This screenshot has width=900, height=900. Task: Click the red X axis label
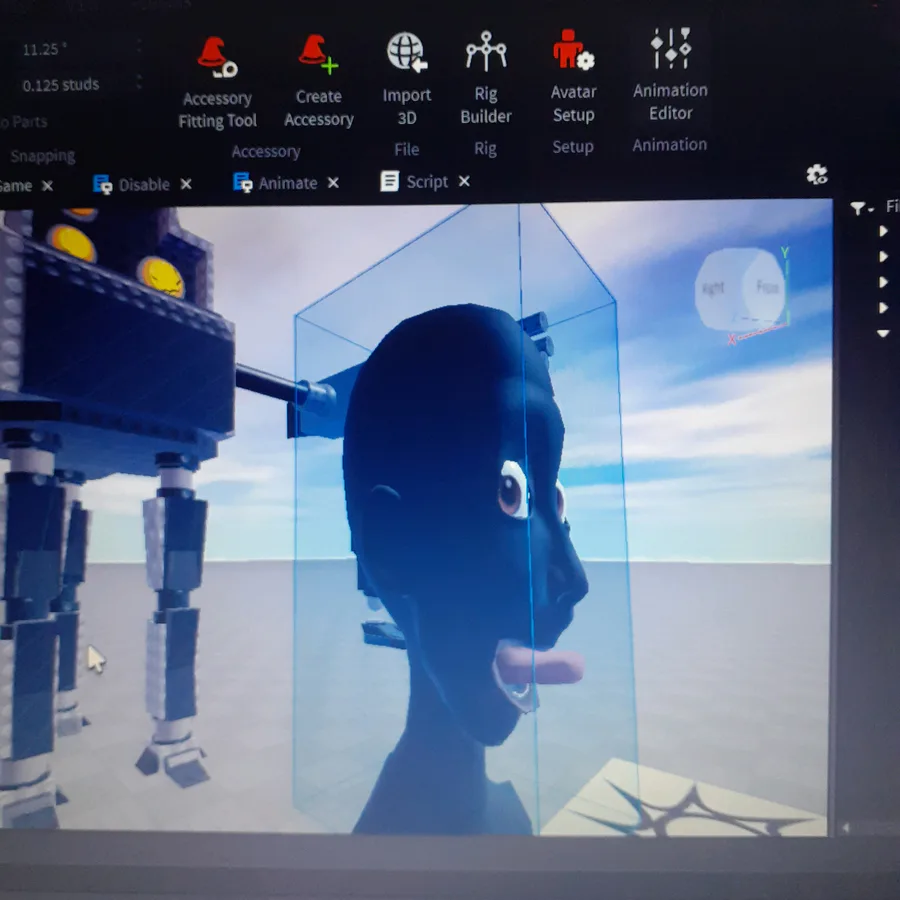[x=731, y=340]
